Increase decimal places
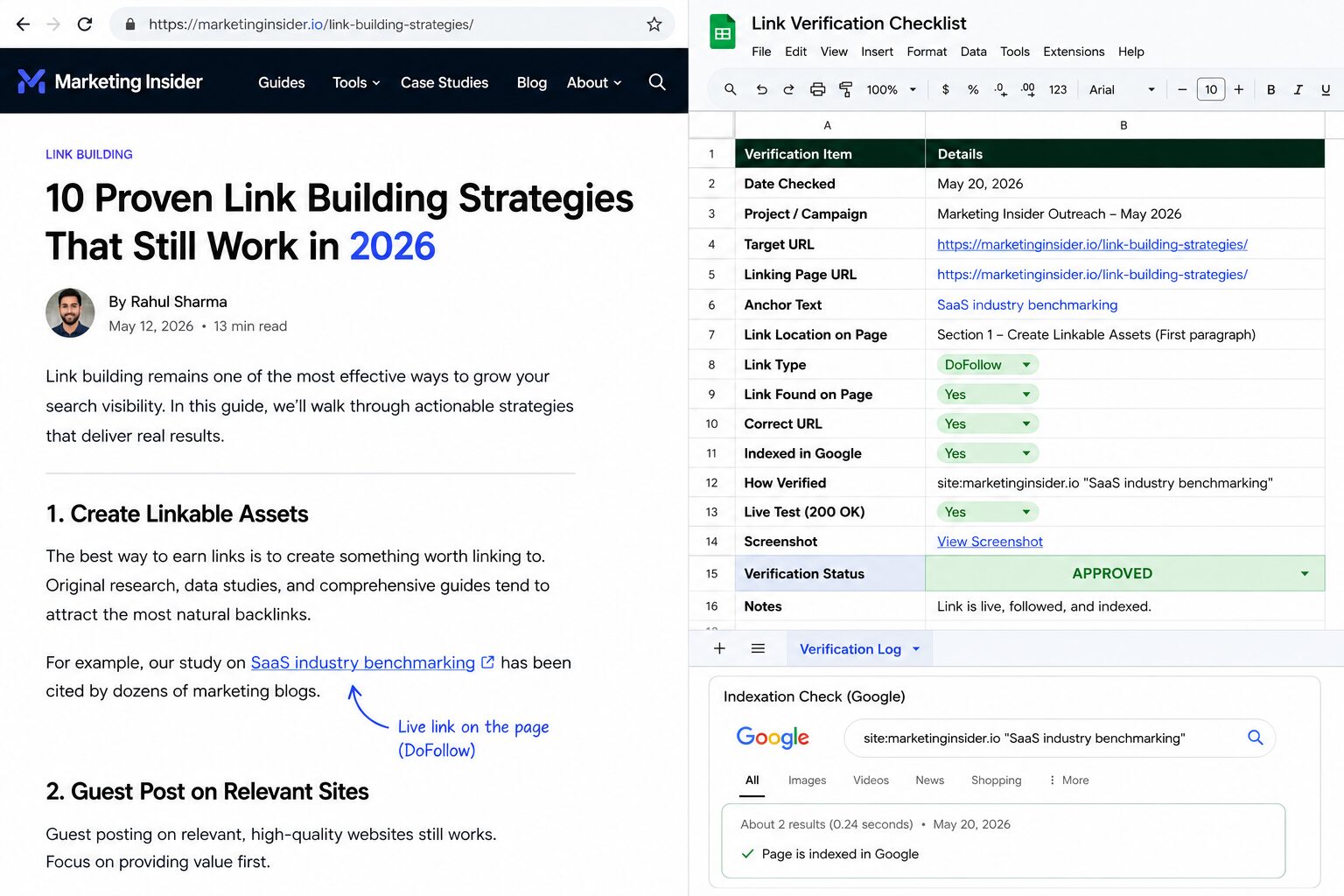Image resolution: width=1344 pixels, height=896 pixels. [1028, 89]
